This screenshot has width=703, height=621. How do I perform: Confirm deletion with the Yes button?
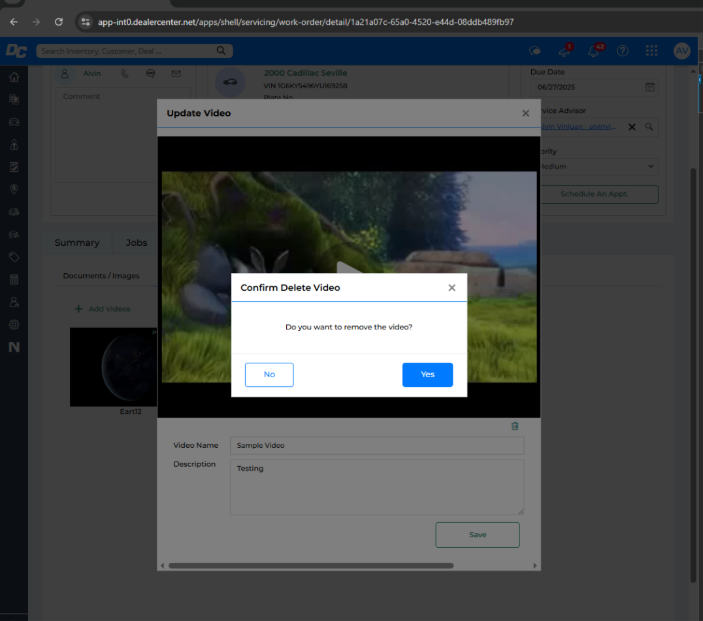coord(427,374)
